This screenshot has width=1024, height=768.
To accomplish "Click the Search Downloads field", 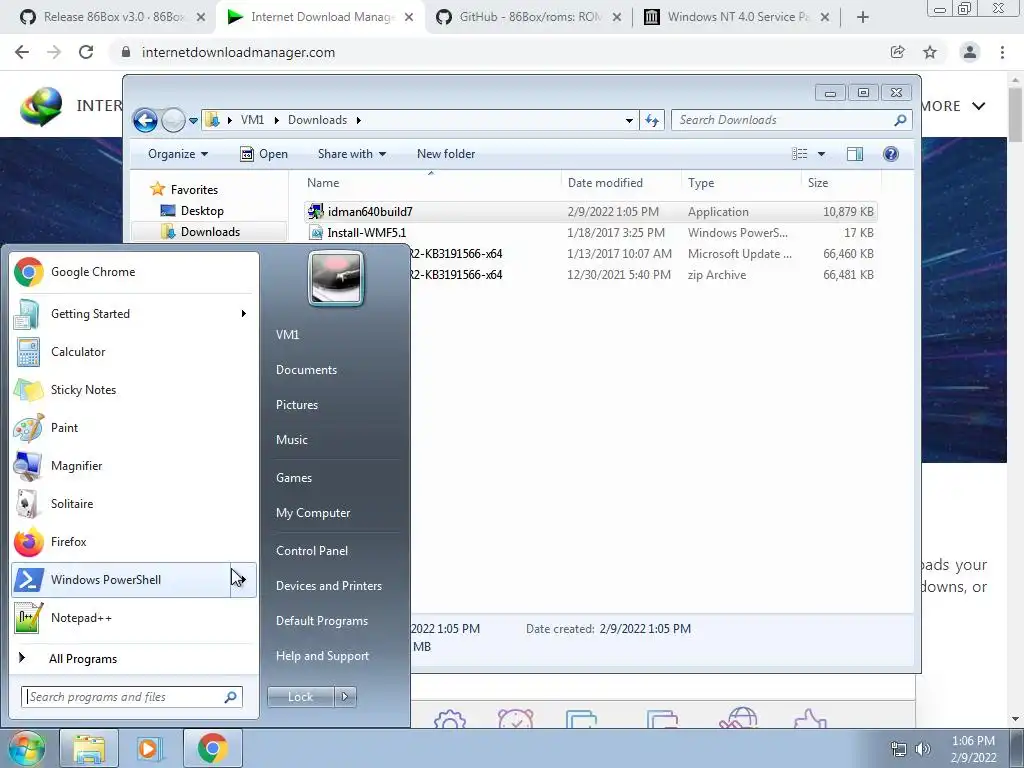I will pyautogui.click(x=791, y=120).
